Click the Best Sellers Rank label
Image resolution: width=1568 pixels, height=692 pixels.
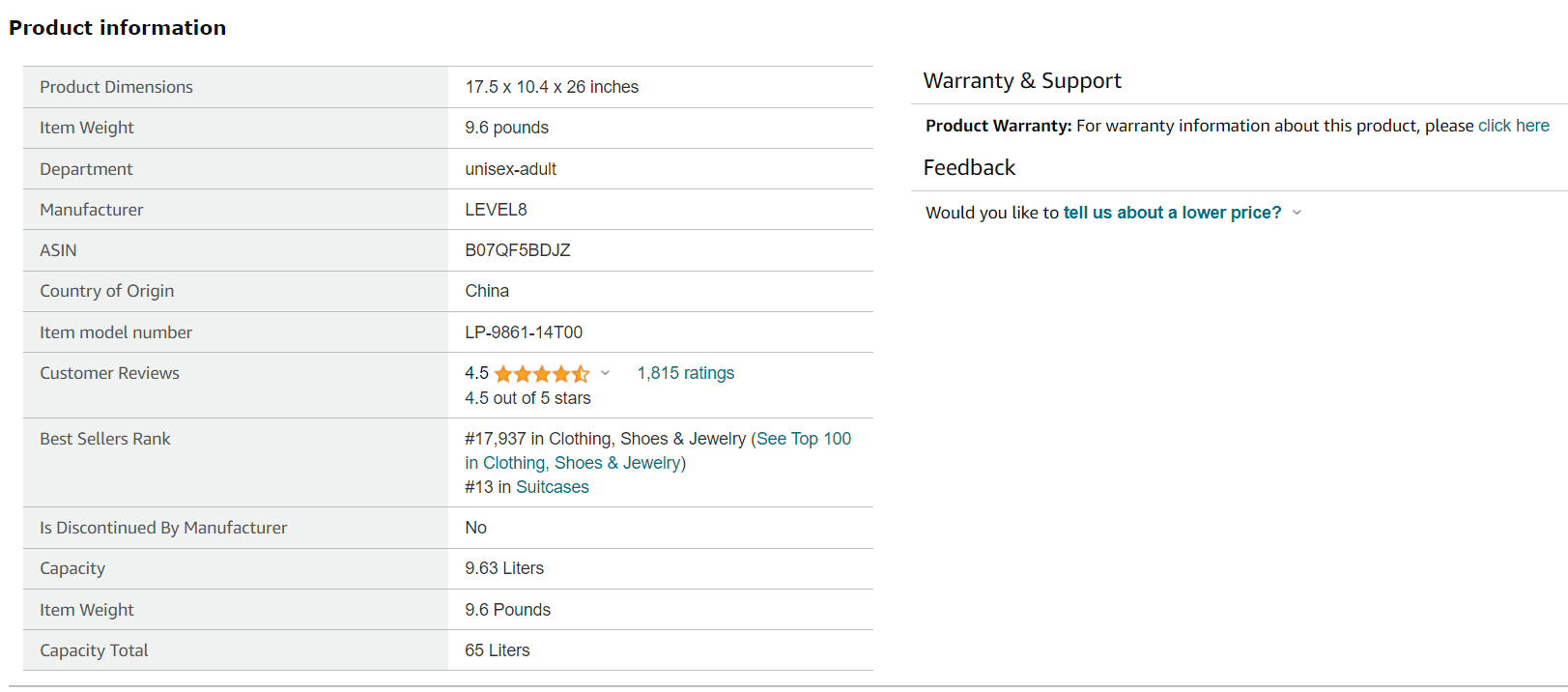[104, 439]
